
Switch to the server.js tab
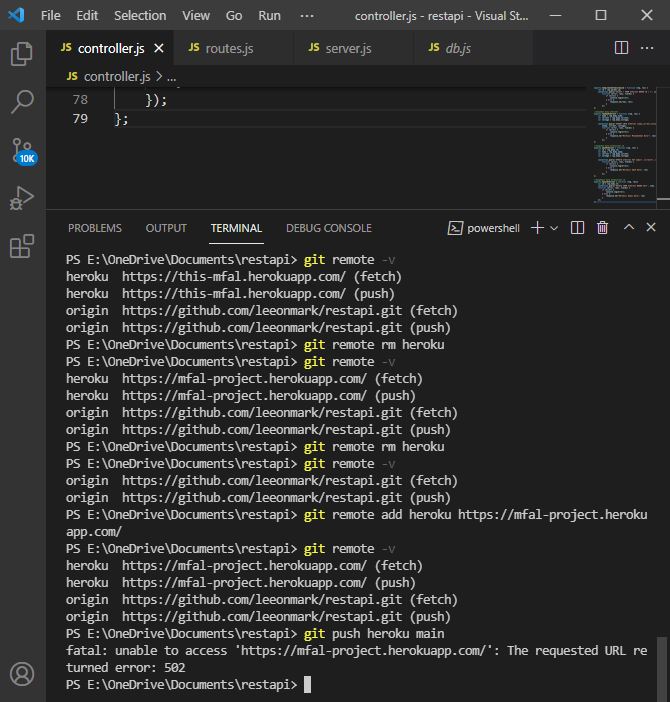[354, 48]
